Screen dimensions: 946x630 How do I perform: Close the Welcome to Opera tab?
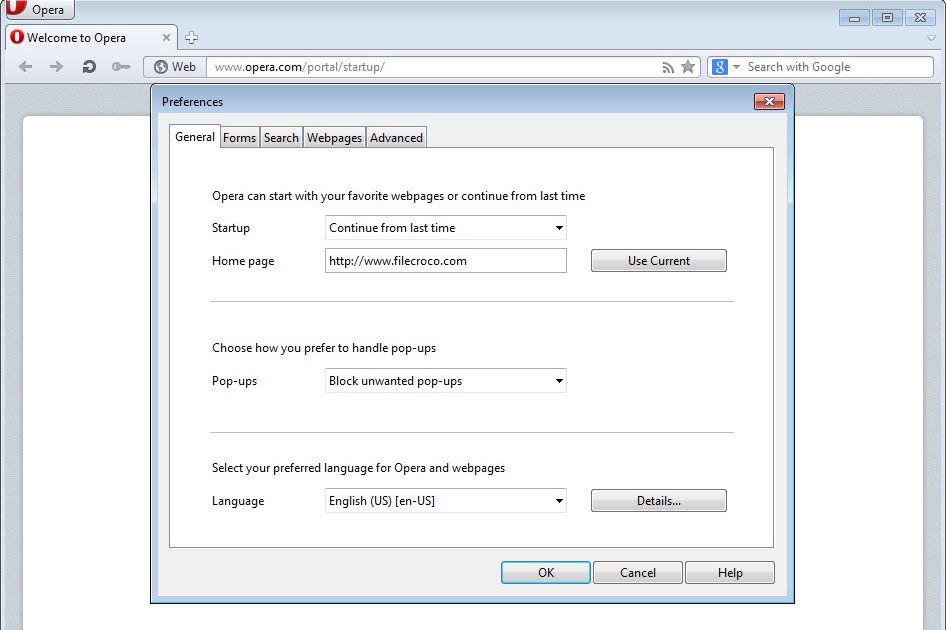coord(167,37)
